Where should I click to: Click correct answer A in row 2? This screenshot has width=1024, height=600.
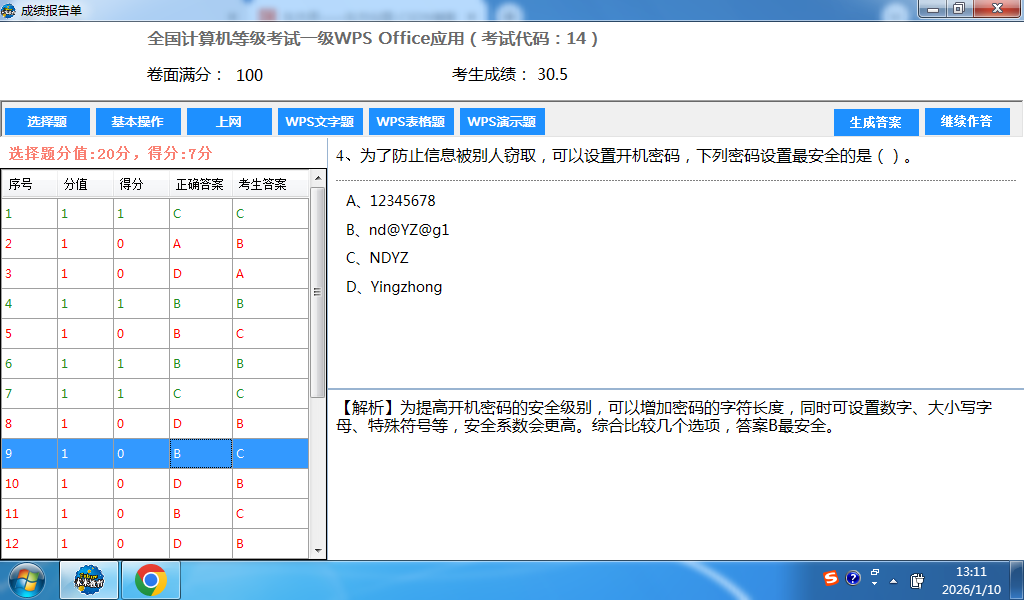(201, 244)
